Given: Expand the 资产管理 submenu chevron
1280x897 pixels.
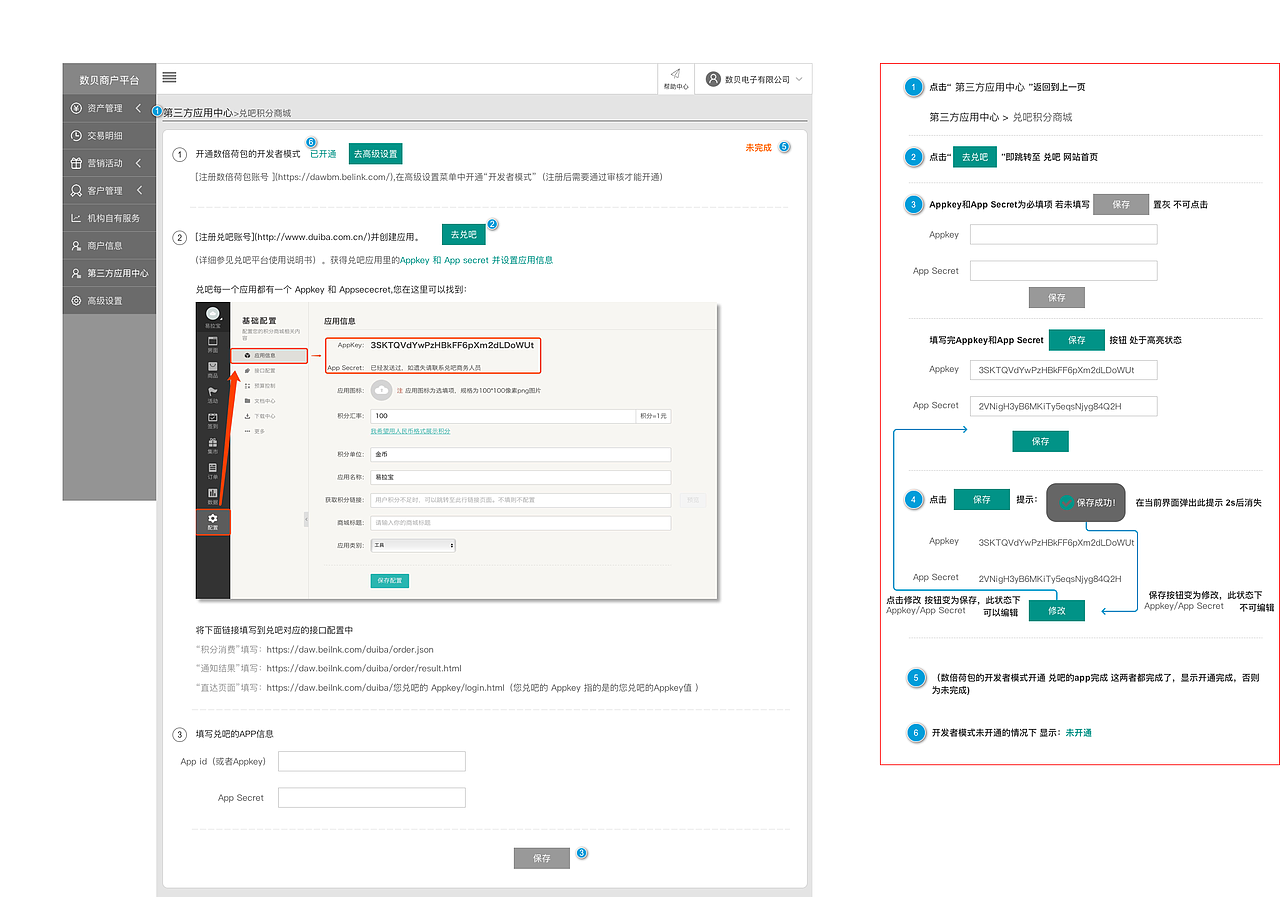Looking at the screenshot, I should point(138,108).
